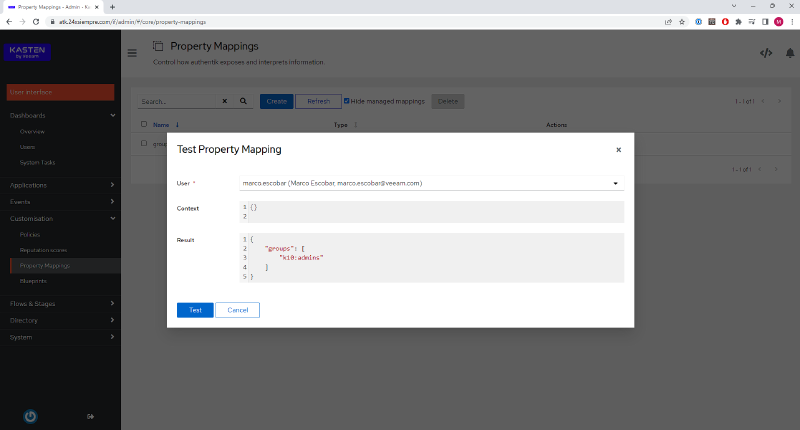Toggle the browser side panel icon
This screenshot has height=430, width=800.
click(765, 22)
